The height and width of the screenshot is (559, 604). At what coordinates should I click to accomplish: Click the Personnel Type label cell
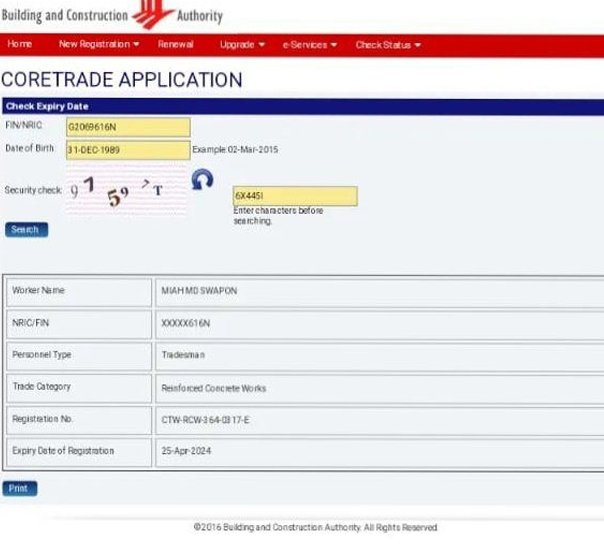79,356
